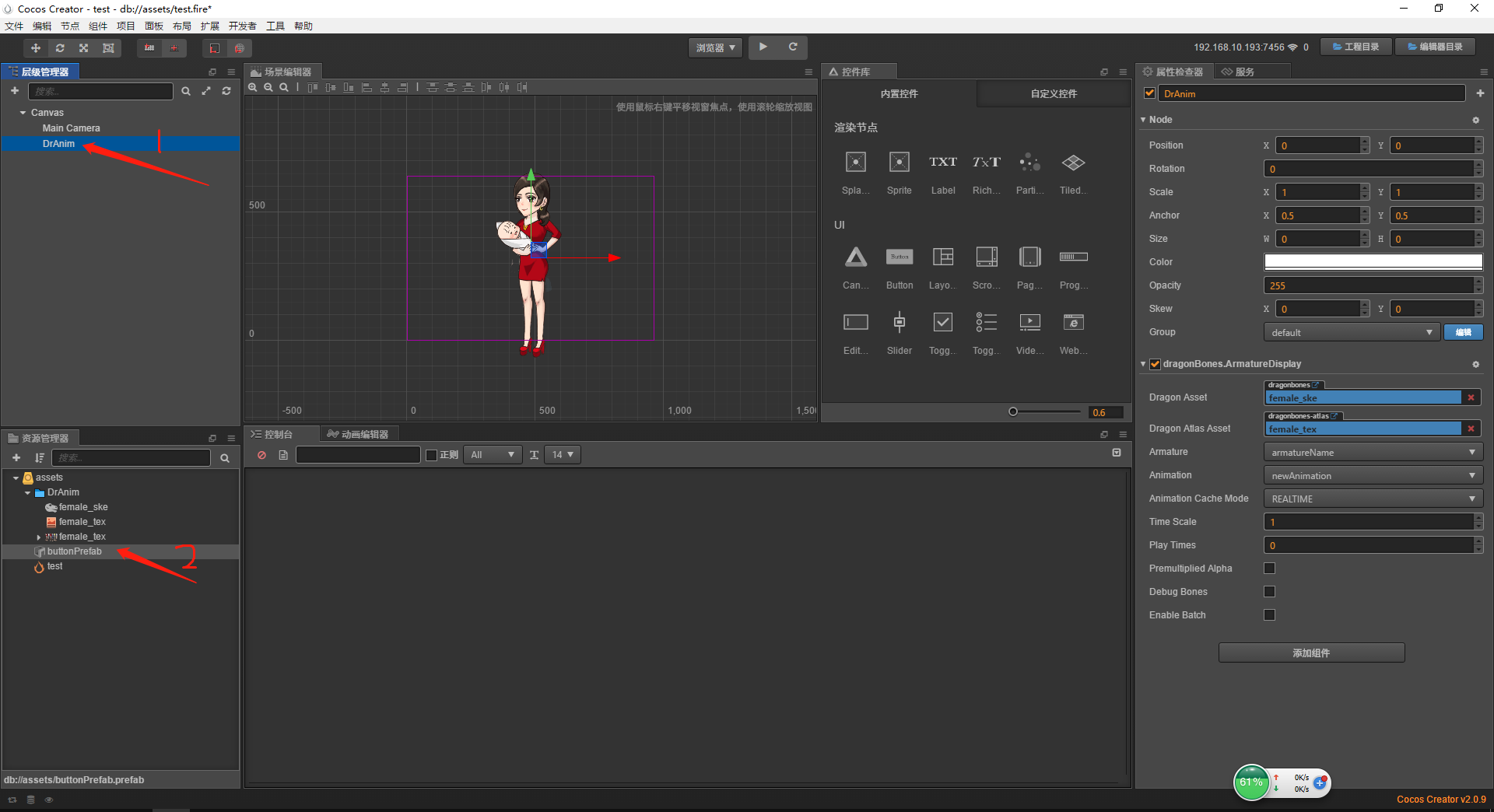Clear the console log output
Viewport: 1494px width, 812px height.
click(x=261, y=455)
